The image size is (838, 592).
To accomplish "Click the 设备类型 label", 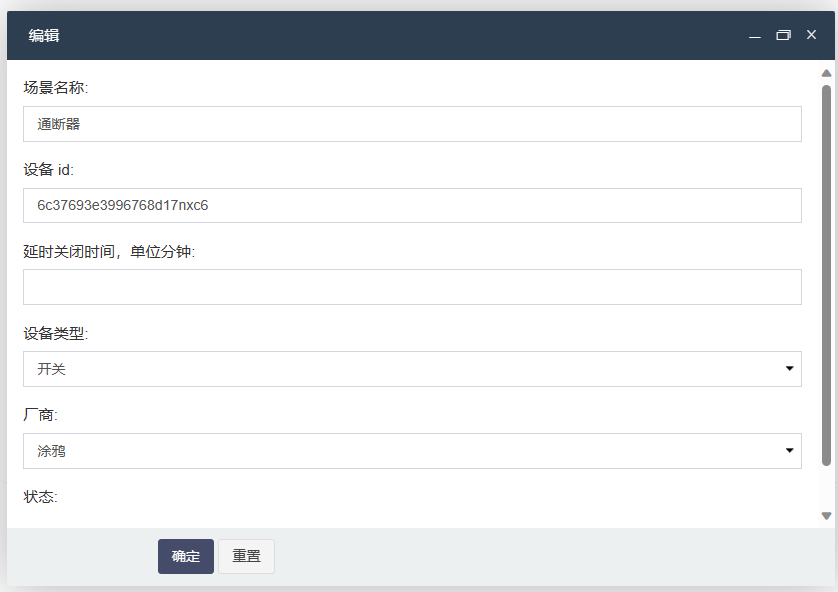I will point(56,333).
